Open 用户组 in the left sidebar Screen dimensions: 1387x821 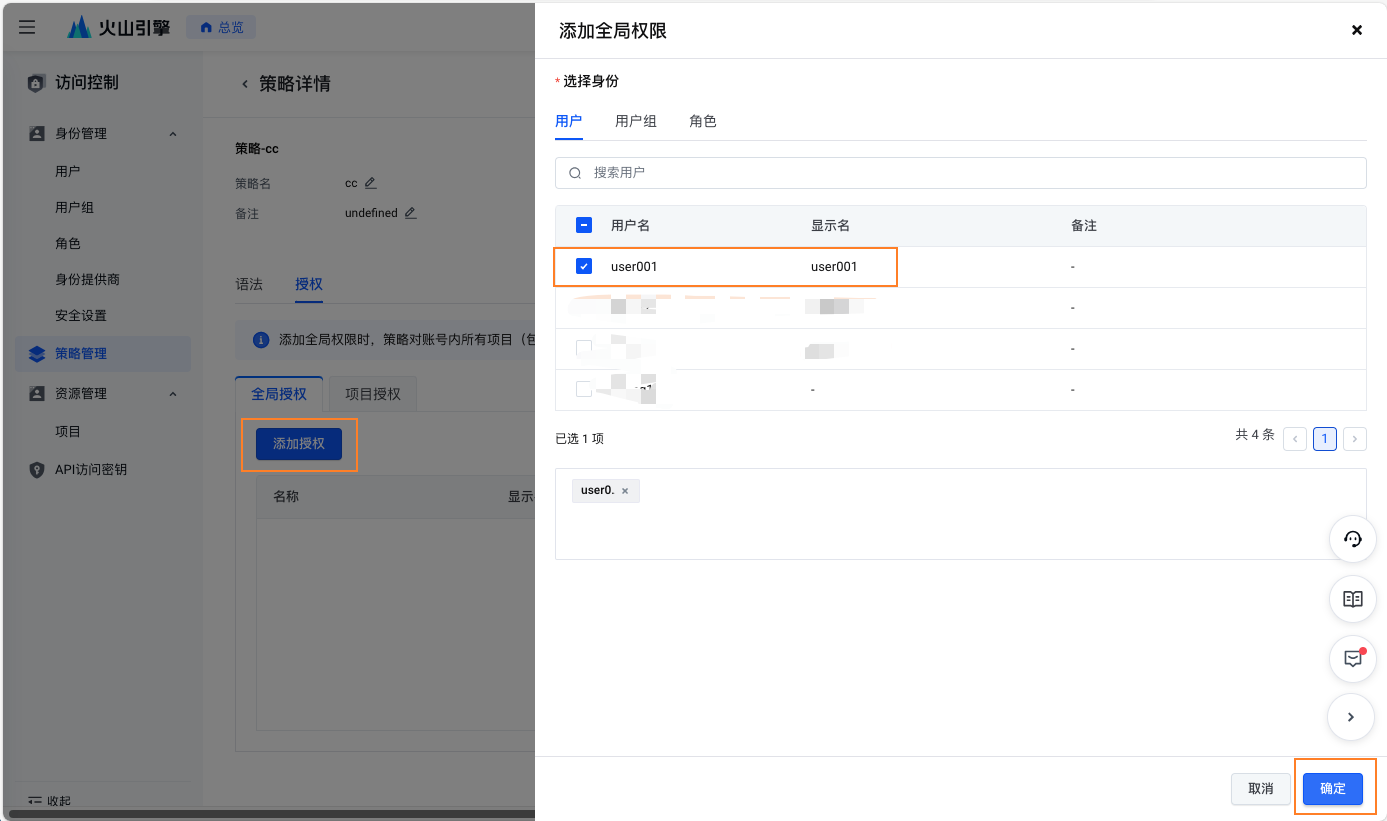point(74,207)
